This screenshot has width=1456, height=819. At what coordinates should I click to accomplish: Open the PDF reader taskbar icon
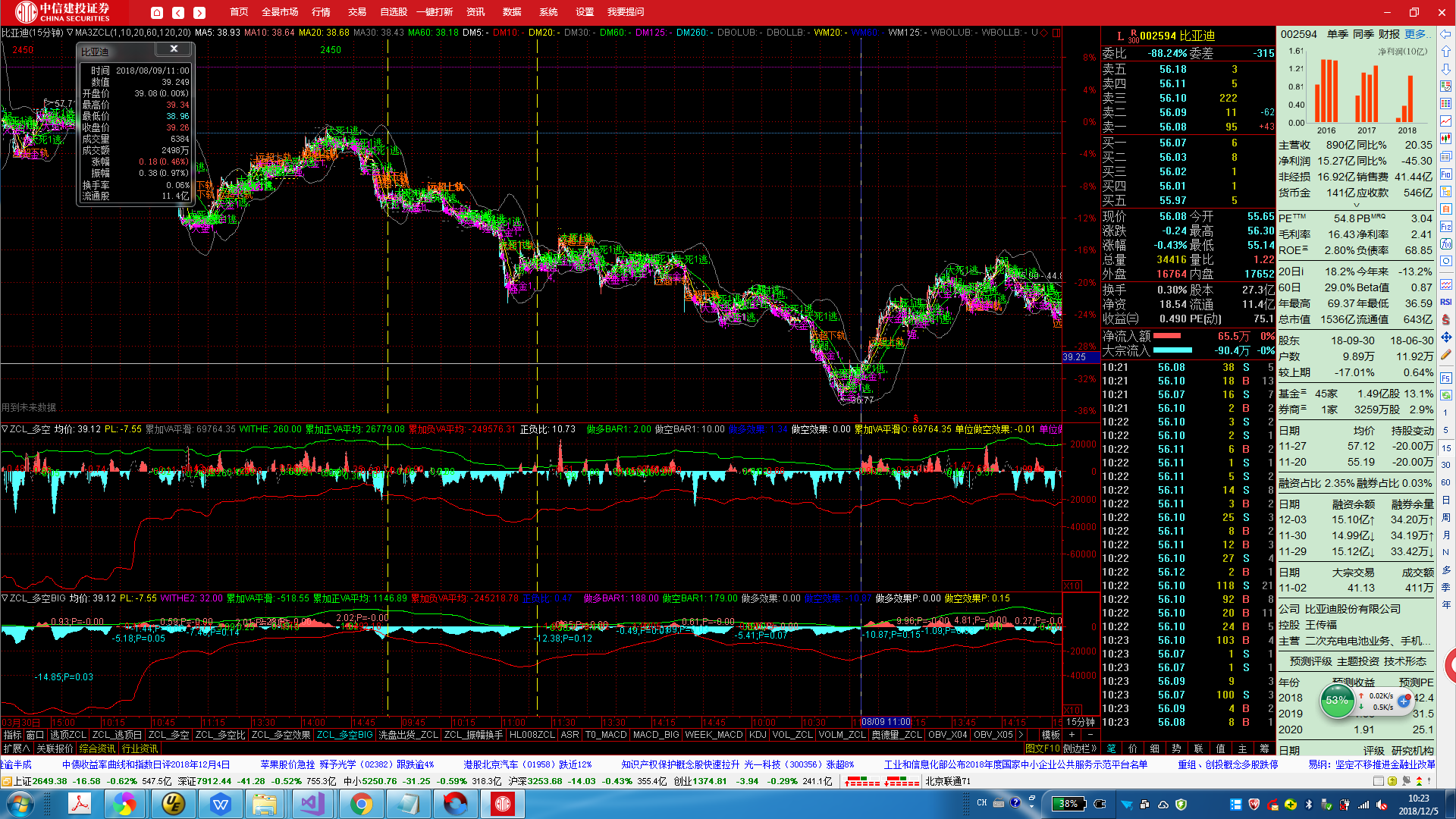coord(80,804)
